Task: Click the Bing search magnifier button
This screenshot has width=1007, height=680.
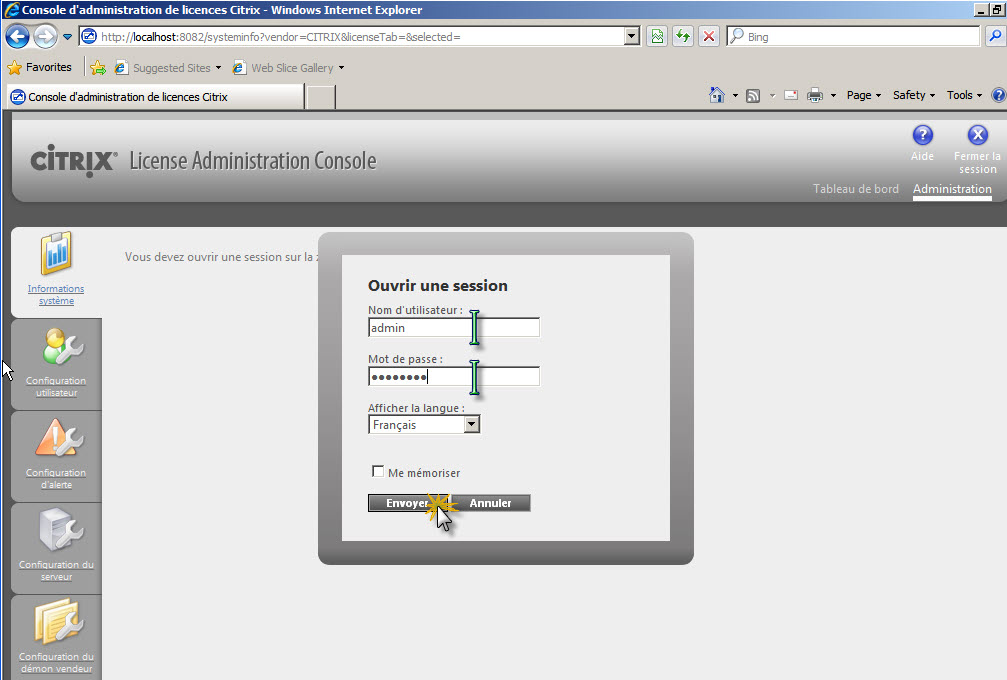Action: 995,37
